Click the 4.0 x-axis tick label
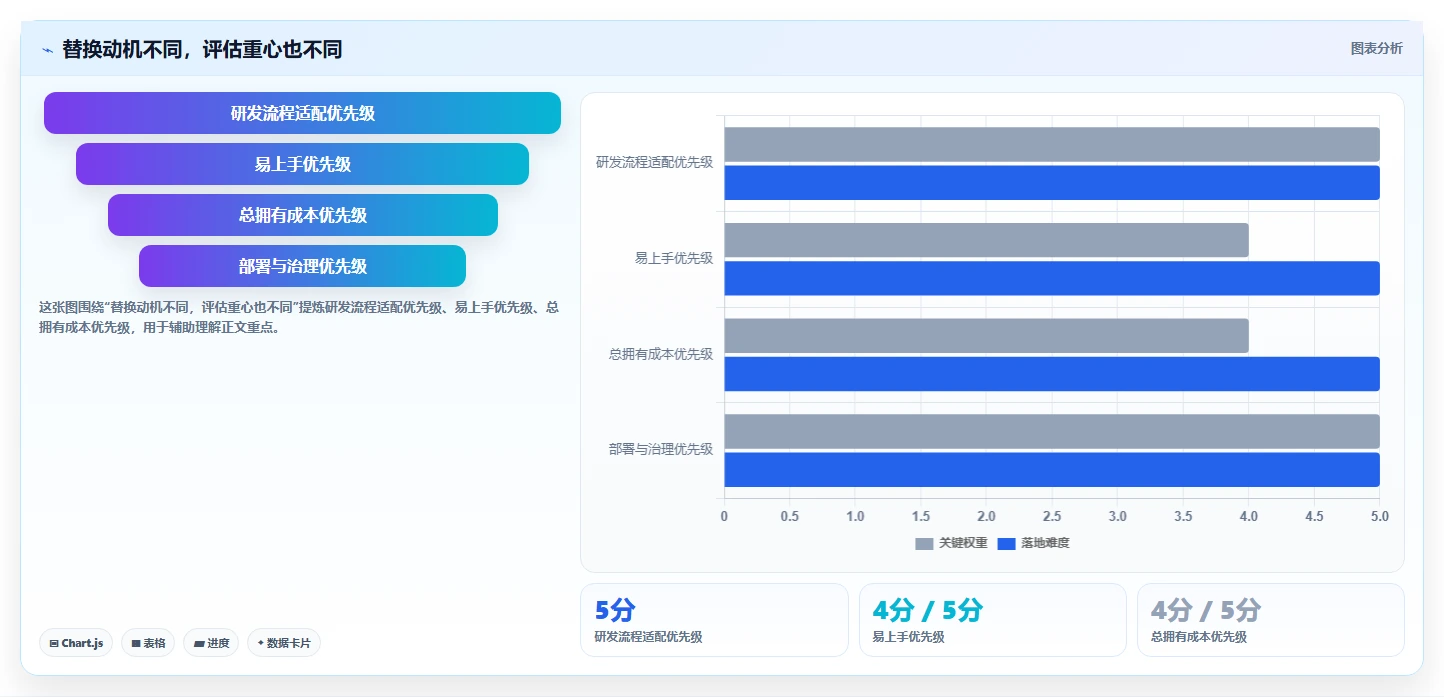1444x697 pixels. click(1249, 516)
